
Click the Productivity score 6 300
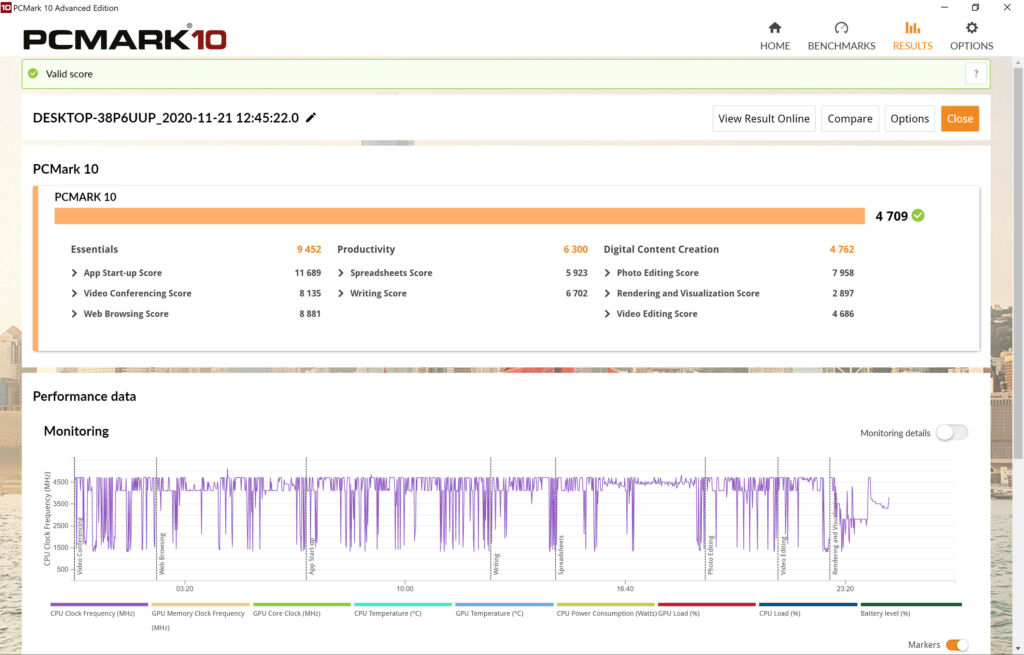575,249
